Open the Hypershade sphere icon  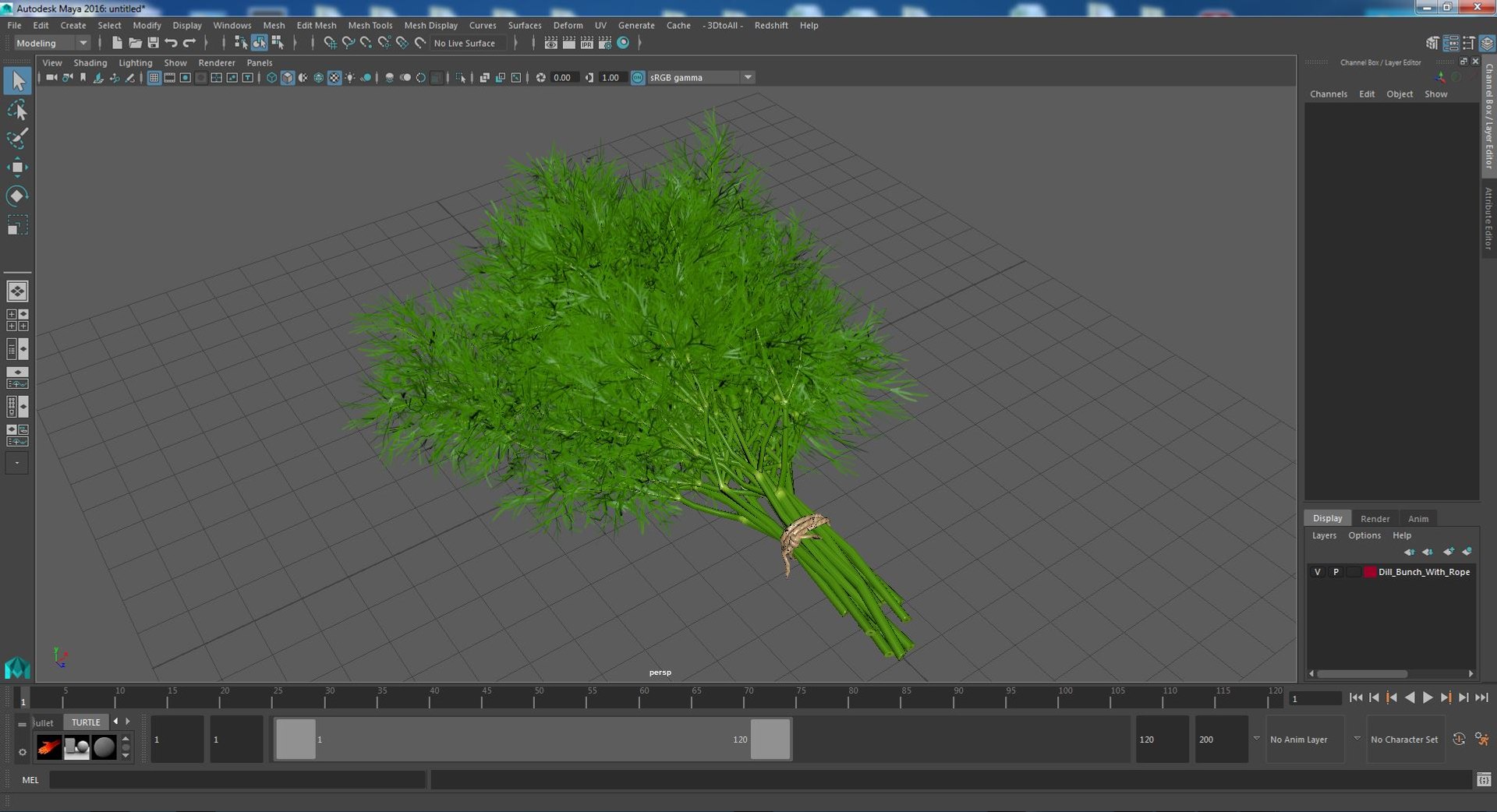pyautogui.click(x=623, y=43)
